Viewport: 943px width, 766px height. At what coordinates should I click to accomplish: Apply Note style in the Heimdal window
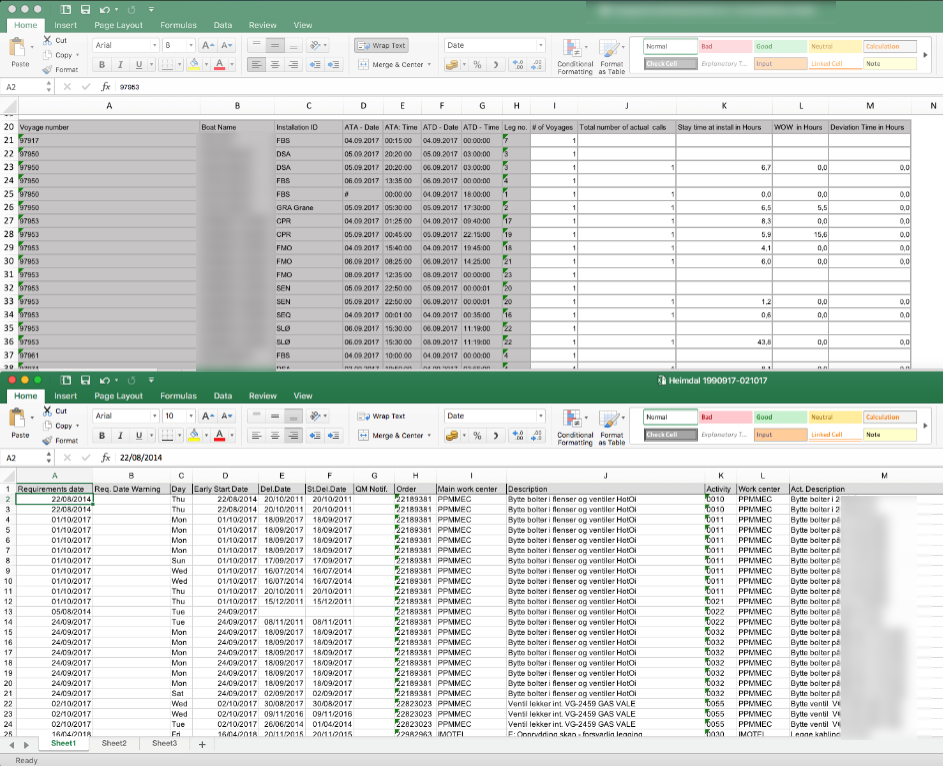coord(890,434)
